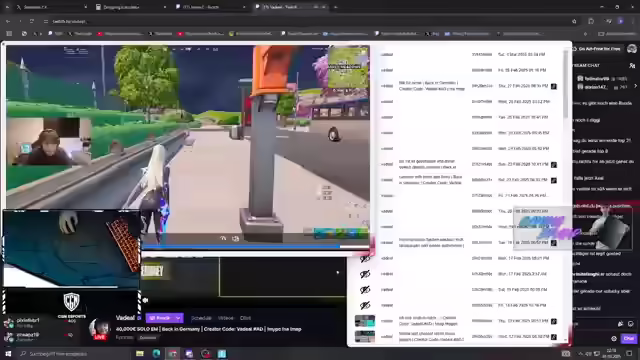Toggle eye icon on Fri 14 Feb row
Viewport: 640px width, 360px height.
(x=365, y=305)
